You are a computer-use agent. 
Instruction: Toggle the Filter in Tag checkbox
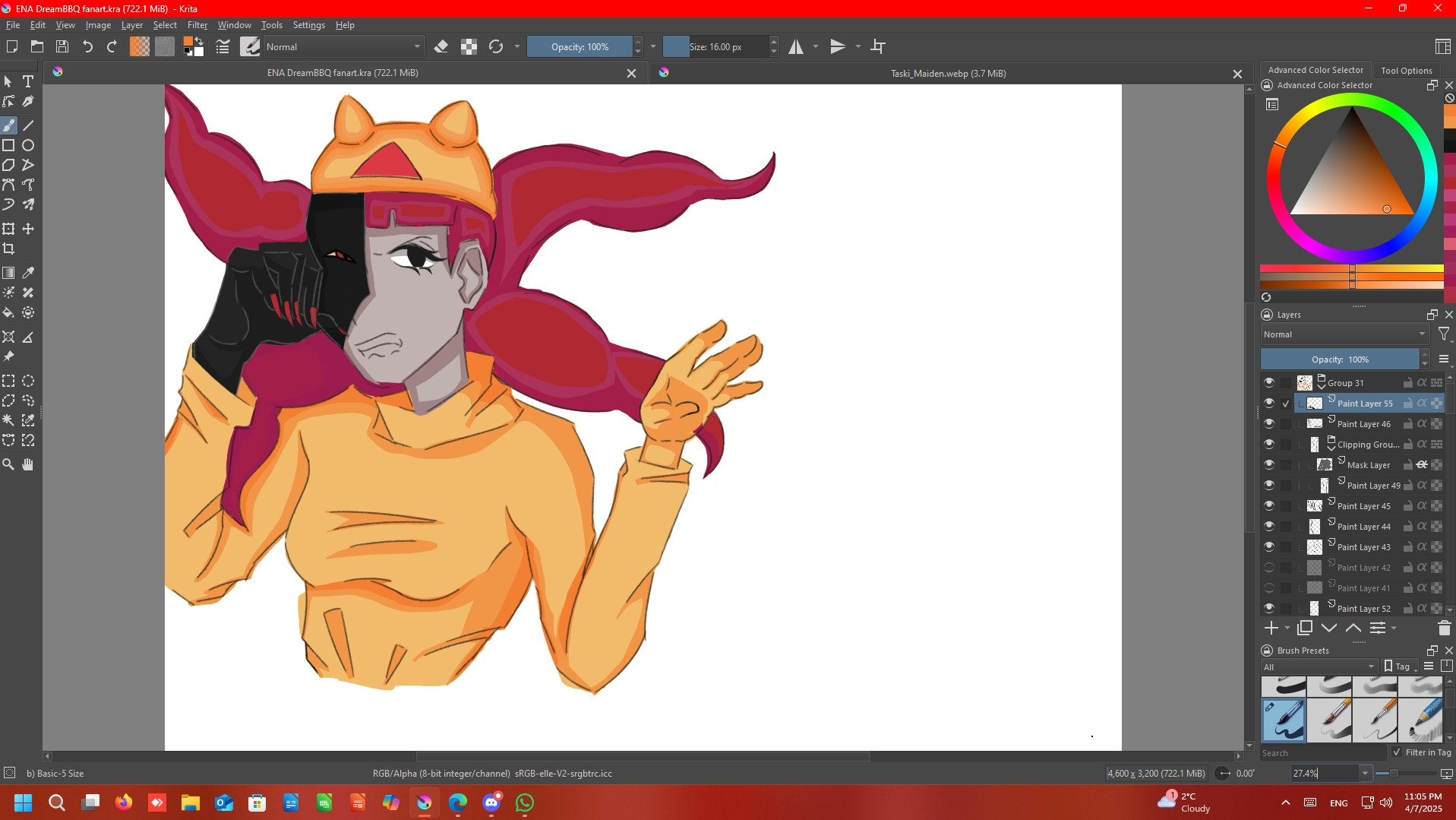tap(1397, 752)
